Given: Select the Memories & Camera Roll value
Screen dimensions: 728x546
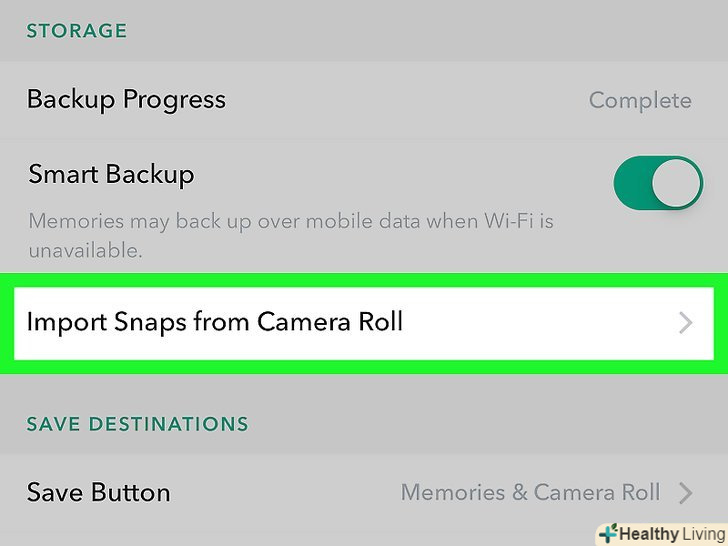Looking at the screenshot, I should (x=530, y=492).
